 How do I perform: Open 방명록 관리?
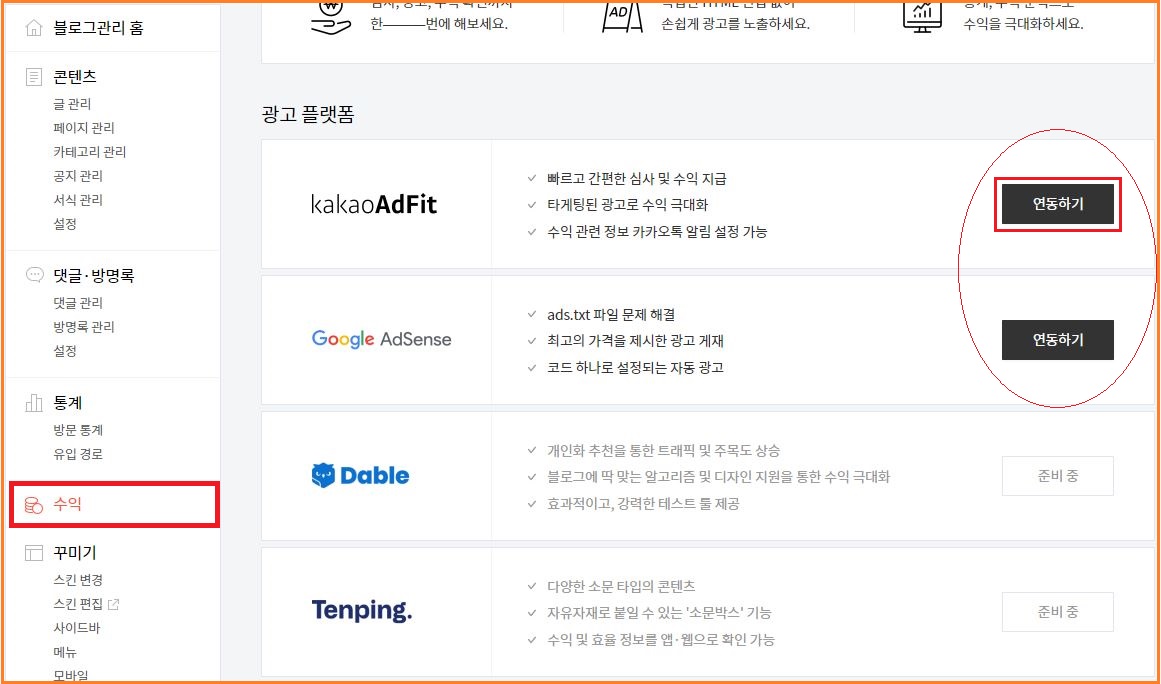point(84,326)
